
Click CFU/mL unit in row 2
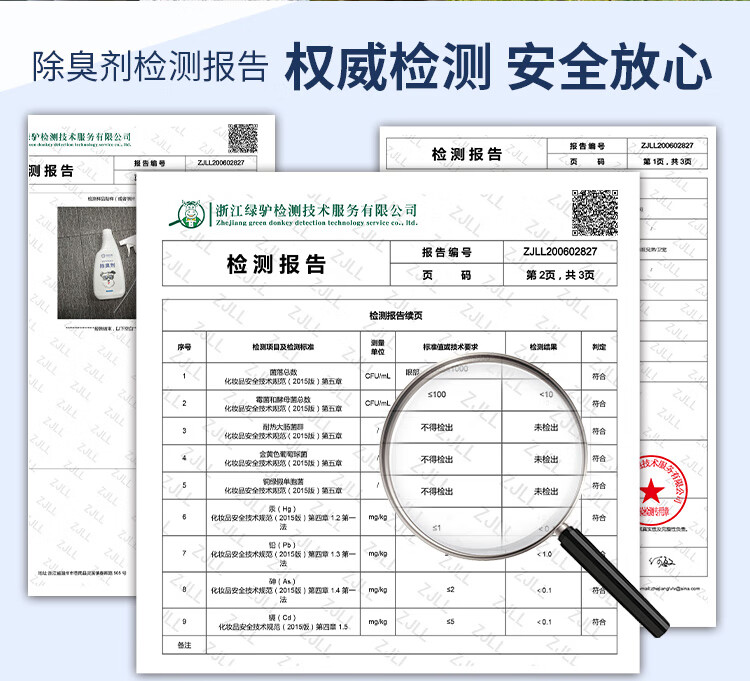click(377, 403)
